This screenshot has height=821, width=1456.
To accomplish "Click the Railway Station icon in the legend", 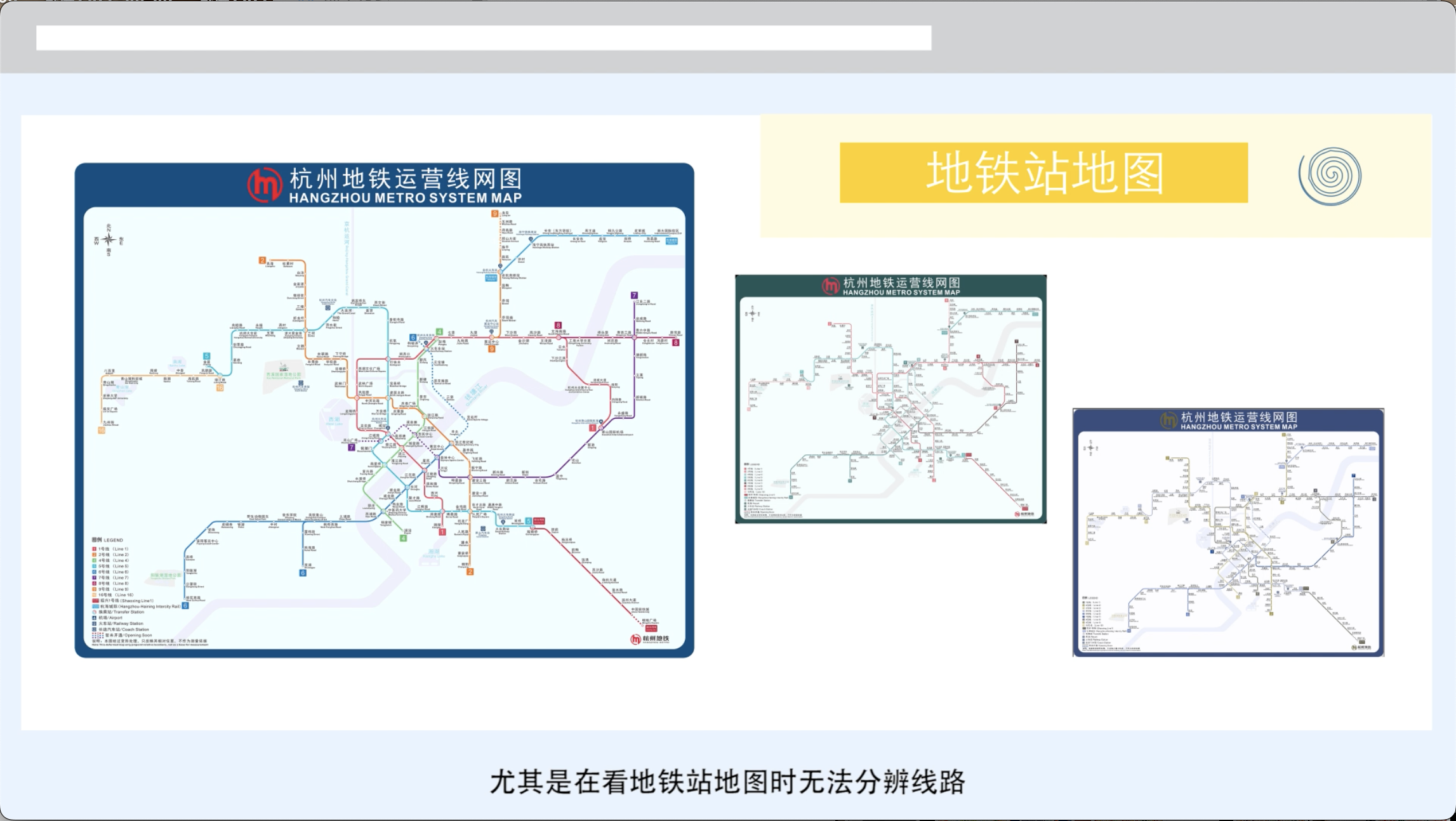I will (x=95, y=624).
